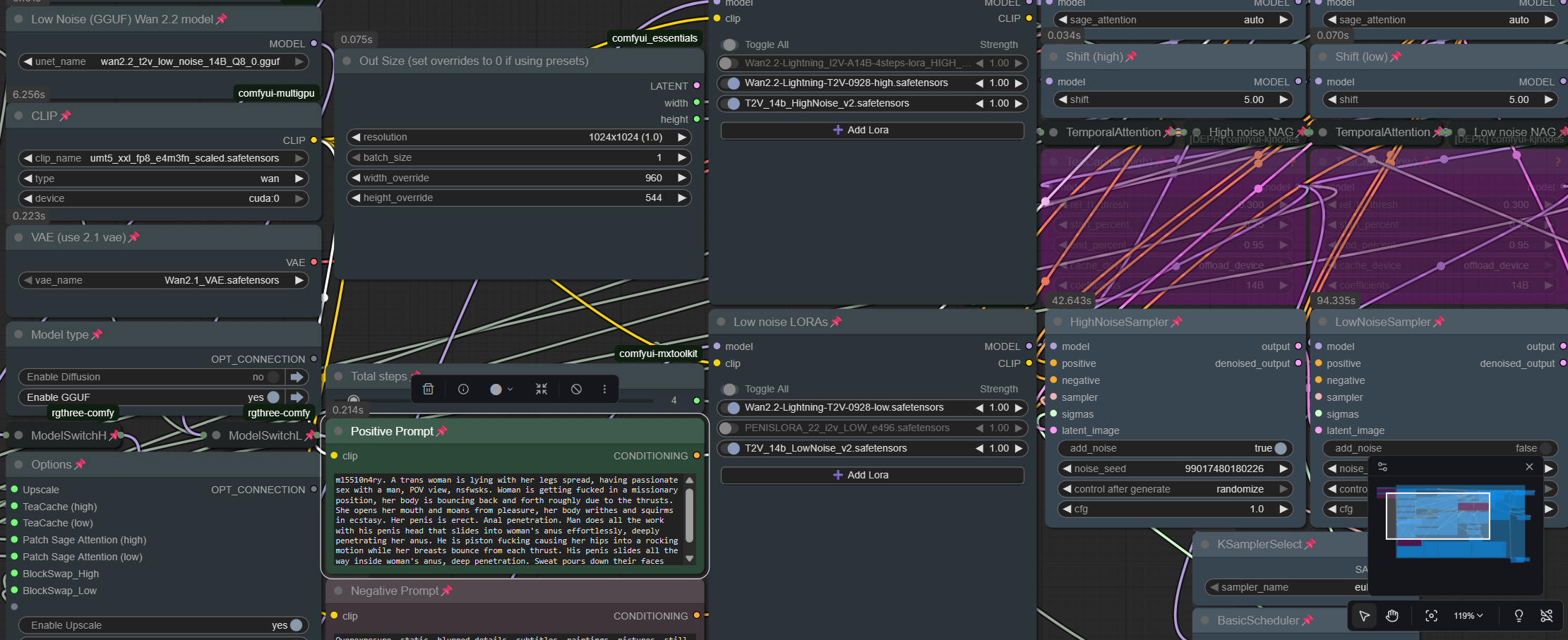The image size is (1568, 640).
Task: Collapse the Positive Prompt node
Action: point(338,432)
